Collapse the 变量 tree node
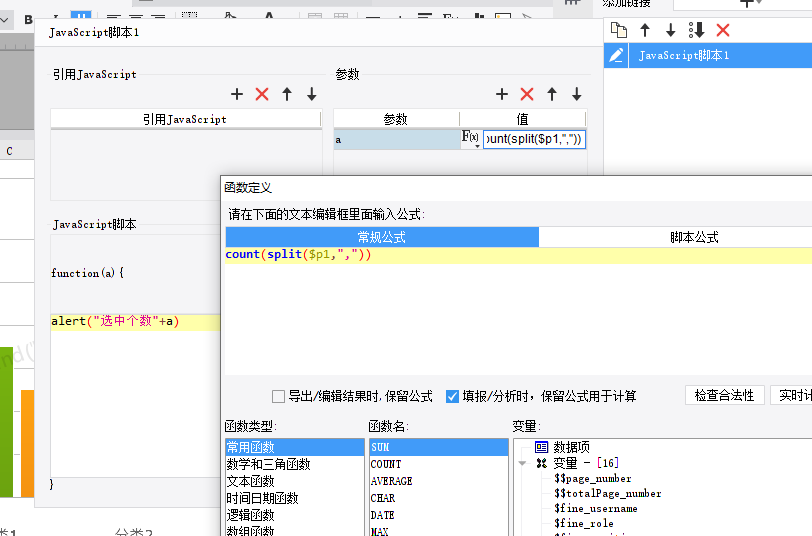 (523, 464)
